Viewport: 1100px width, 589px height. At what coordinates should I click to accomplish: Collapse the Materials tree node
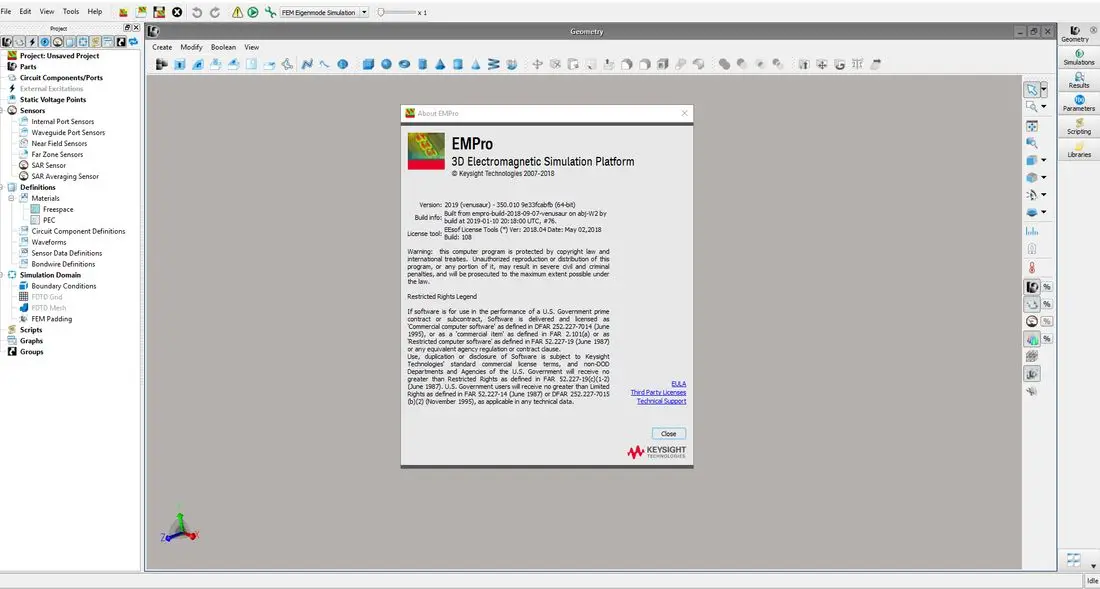coord(11,198)
